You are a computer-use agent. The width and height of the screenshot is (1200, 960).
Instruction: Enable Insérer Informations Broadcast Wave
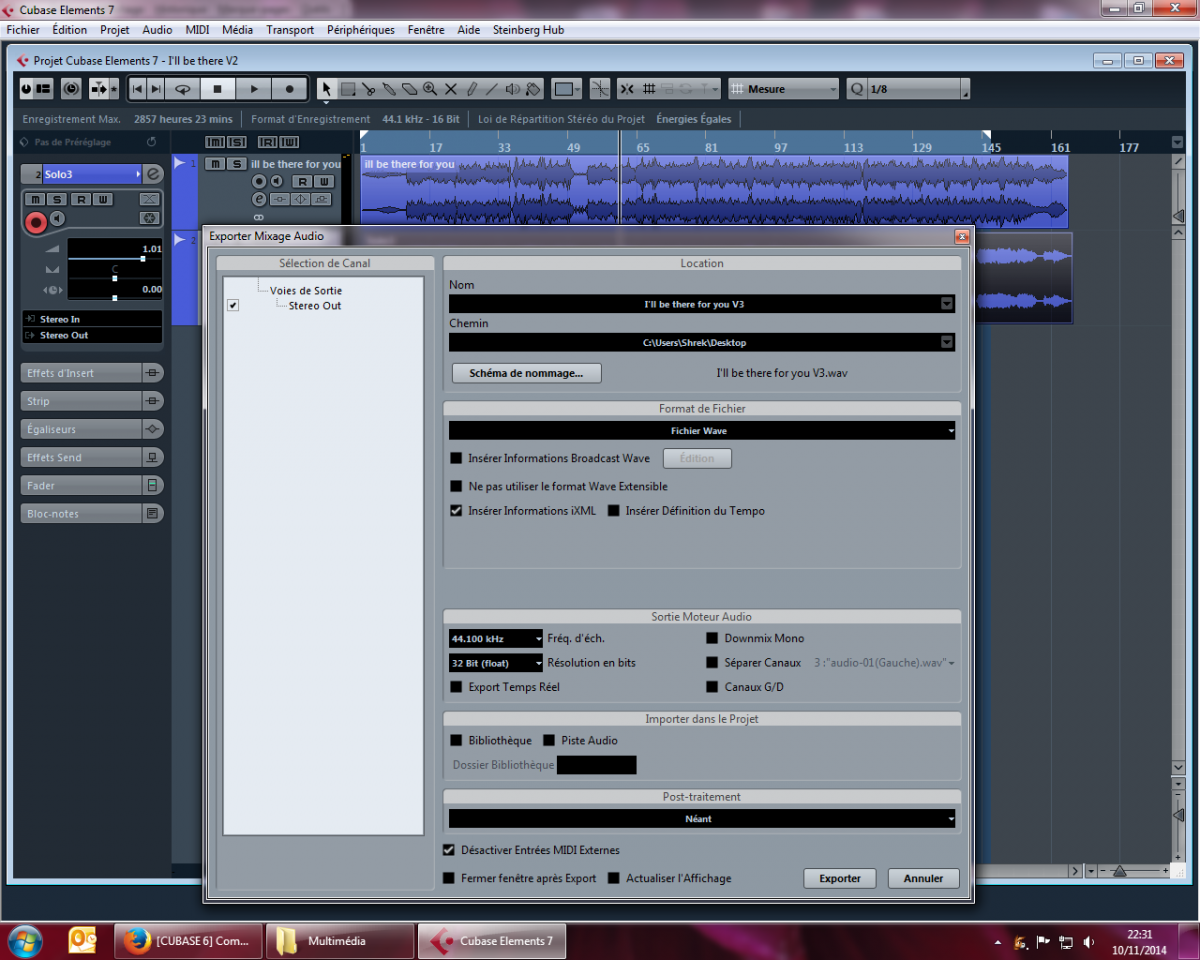456,458
